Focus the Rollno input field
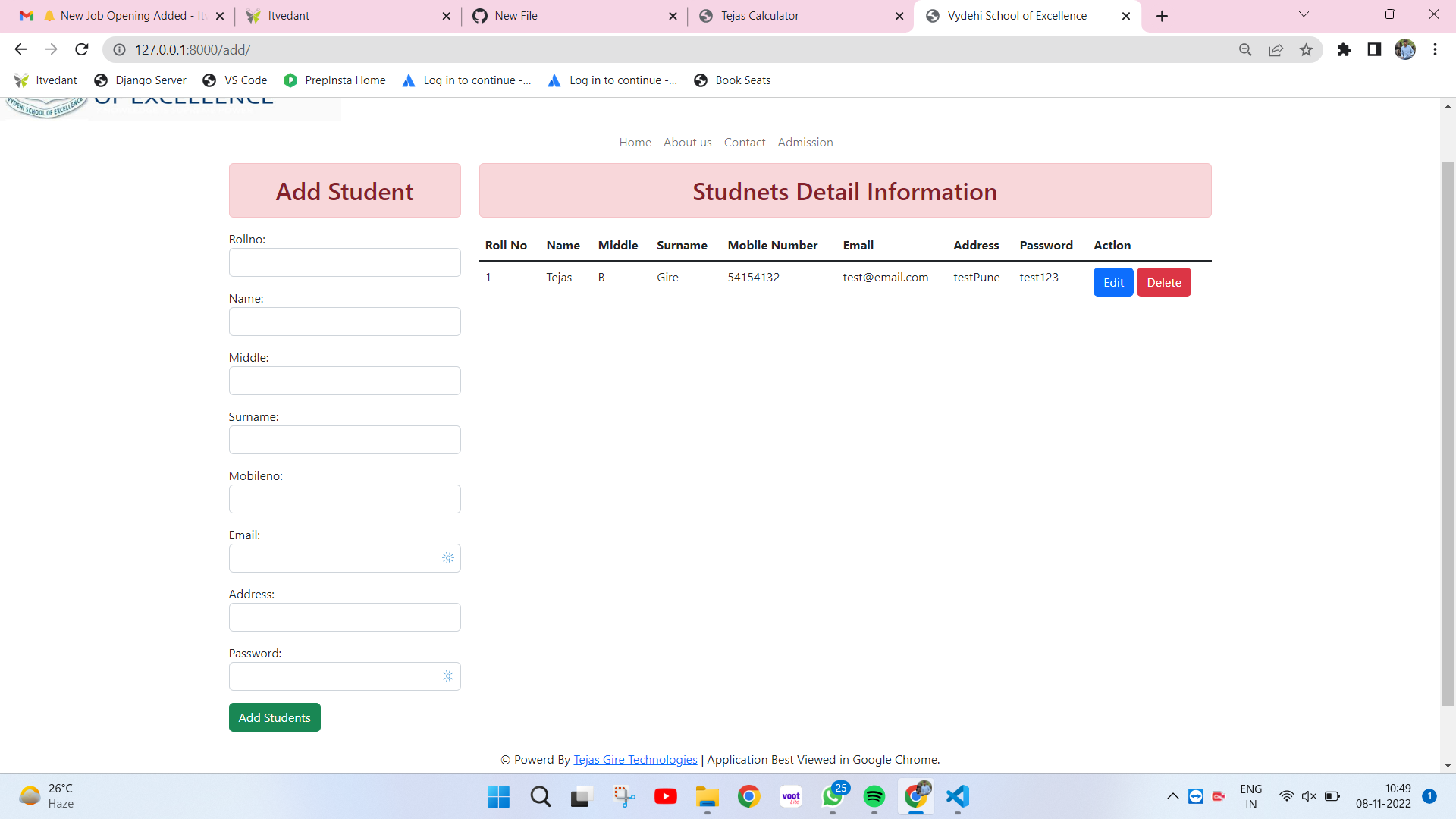The image size is (1456, 819). tap(344, 262)
